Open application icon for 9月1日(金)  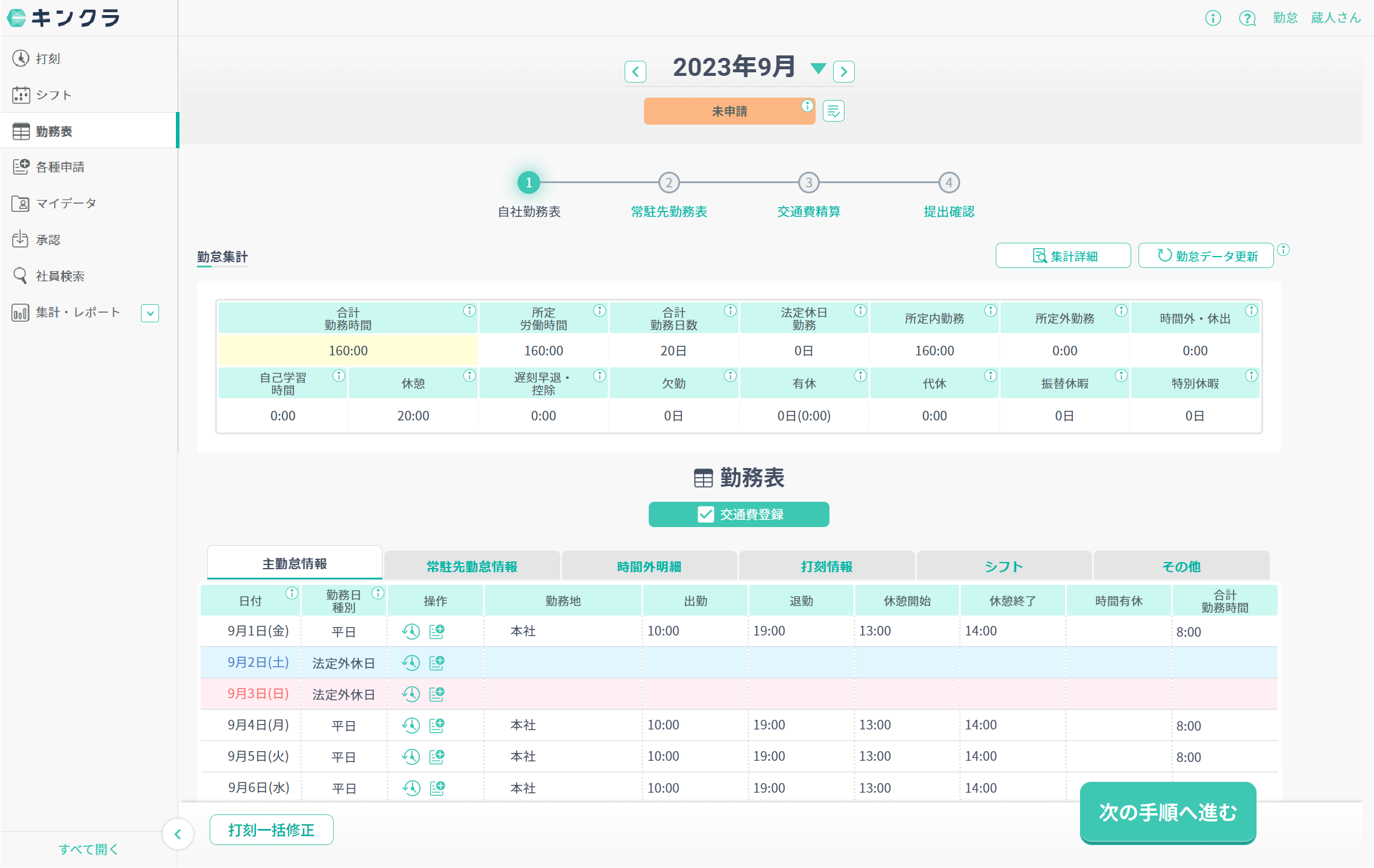437,631
